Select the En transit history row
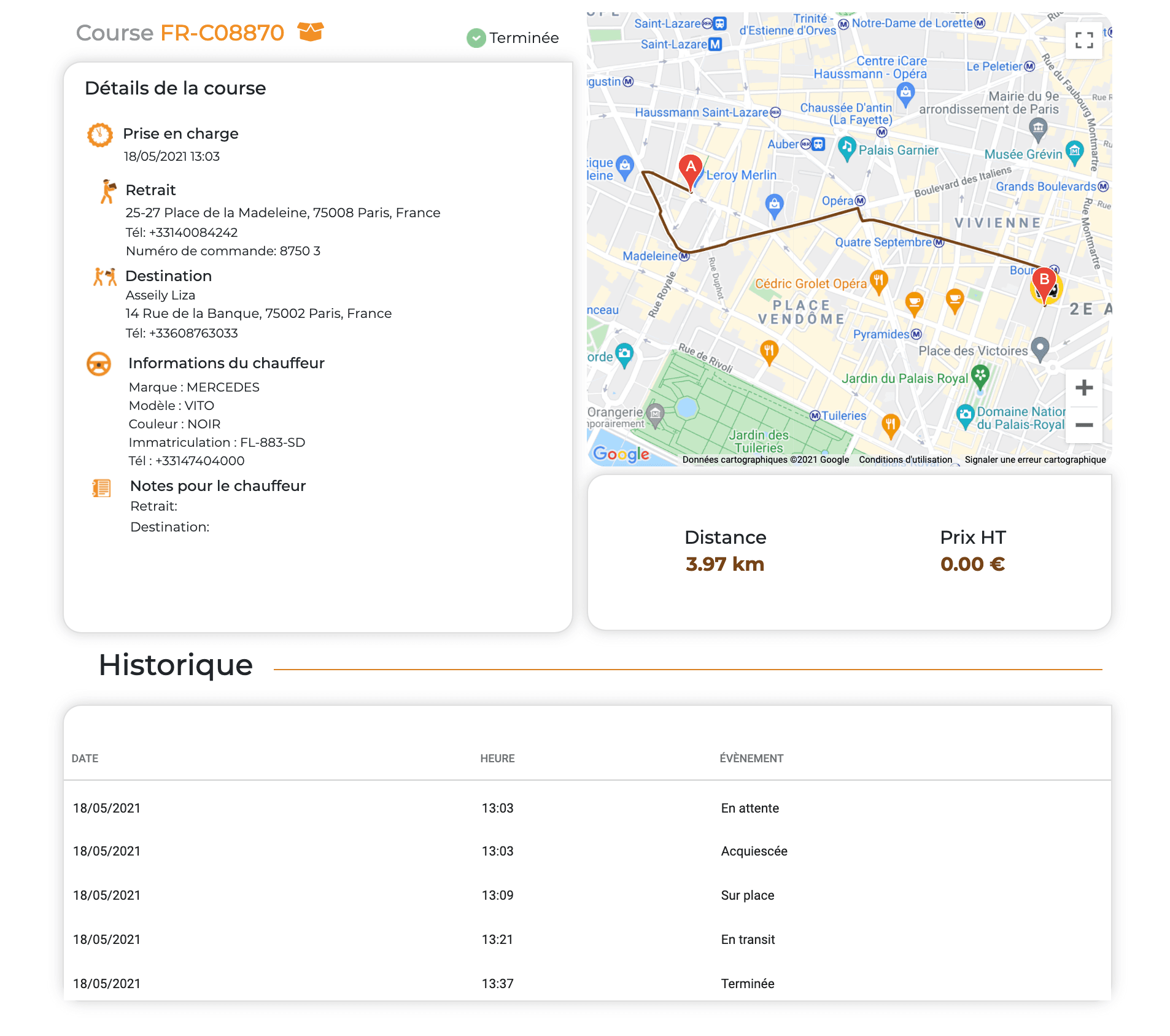The width and height of the screenshot is (1170, 1036). click(587, 940)
